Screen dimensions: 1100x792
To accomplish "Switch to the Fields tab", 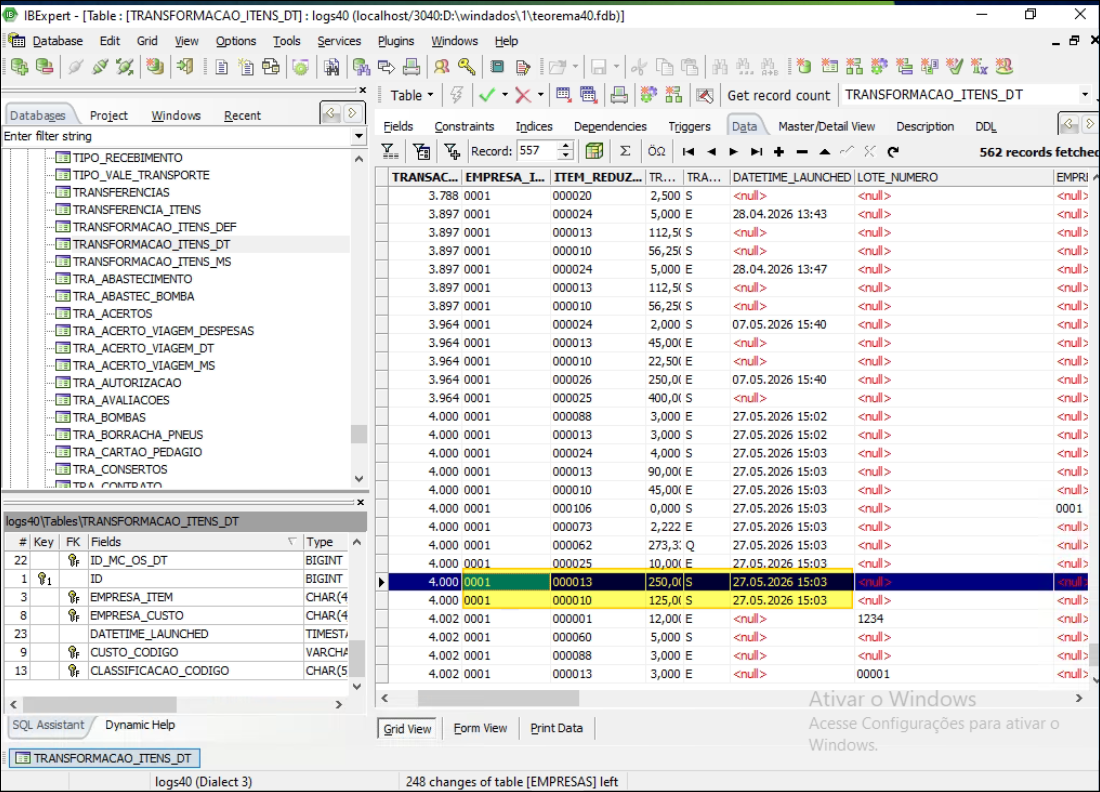I will coord(398,126).
